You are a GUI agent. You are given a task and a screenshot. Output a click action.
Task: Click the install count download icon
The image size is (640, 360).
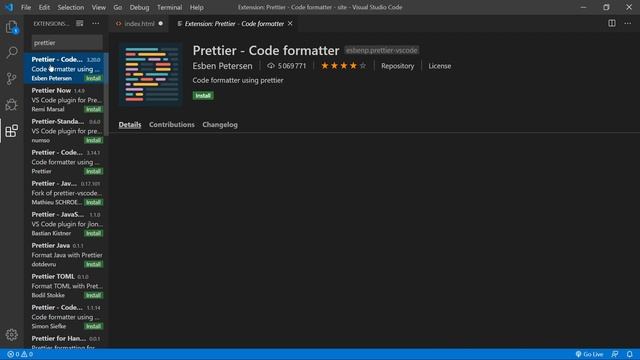tap(271, 66)
